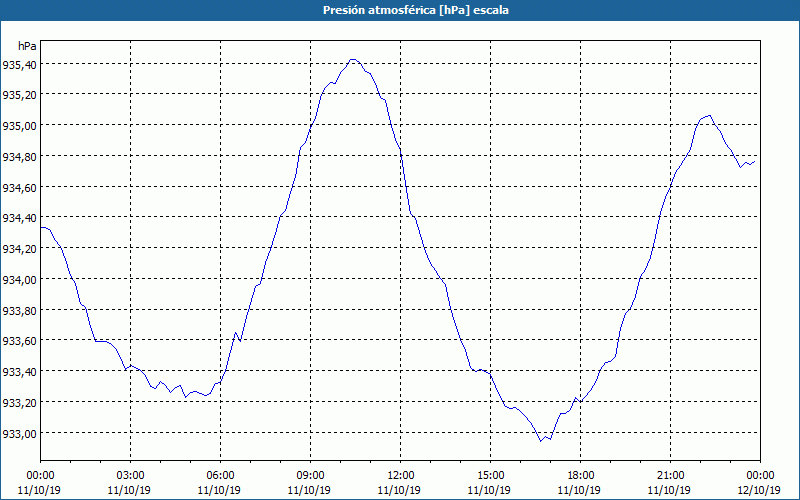This screenshot has width=800, height=500.
Task: Click the chart title 'Presión atmosférica [hPa] escala'
Action: (416, 10)
